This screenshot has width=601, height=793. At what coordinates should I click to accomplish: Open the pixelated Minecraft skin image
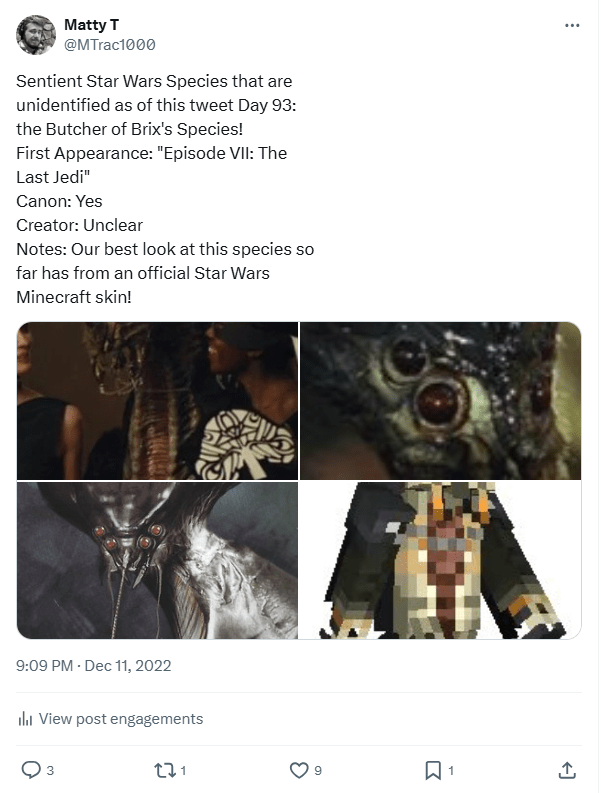pos(441,560)
